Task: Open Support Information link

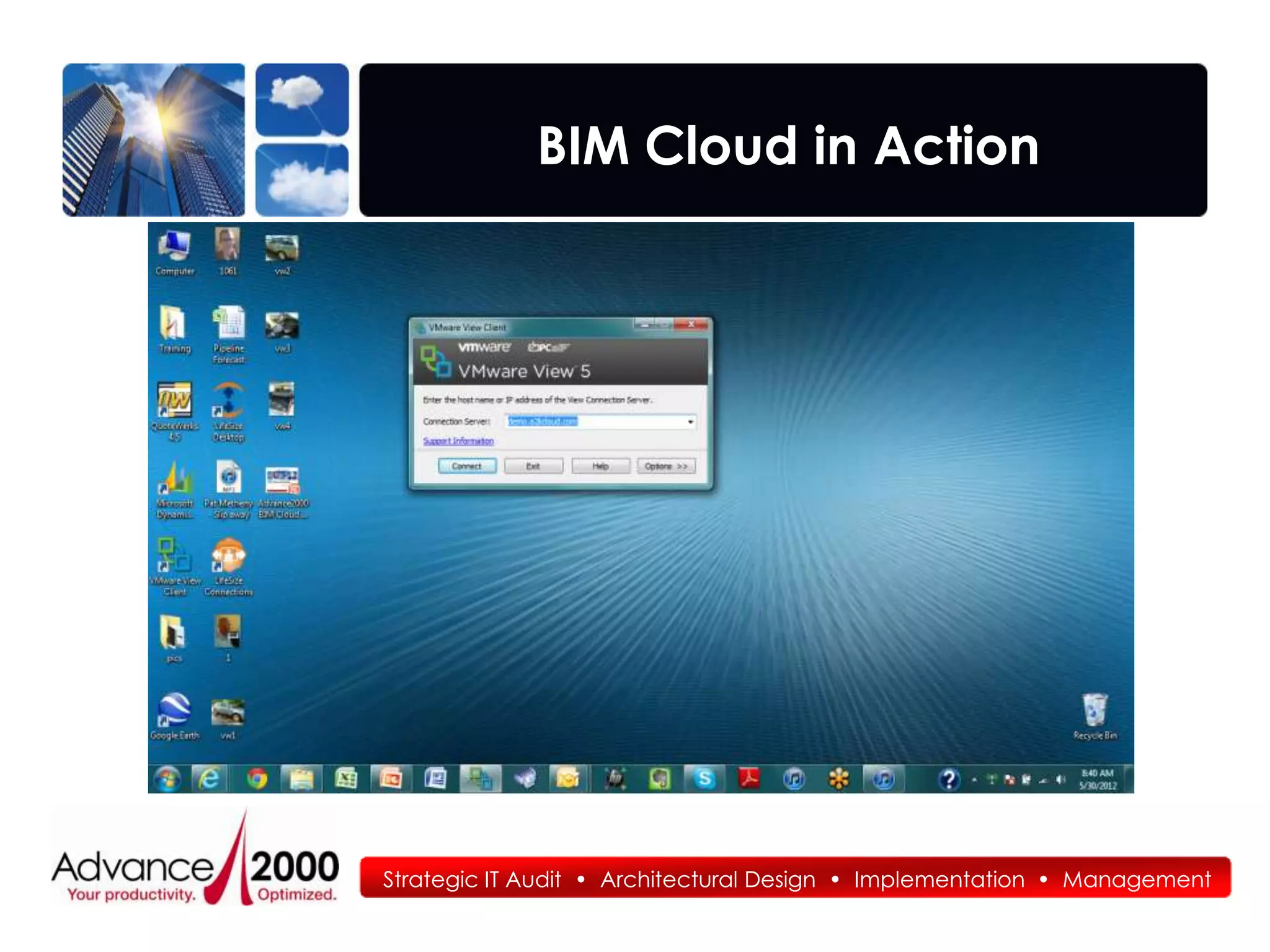Action: [x=458, y=441]
